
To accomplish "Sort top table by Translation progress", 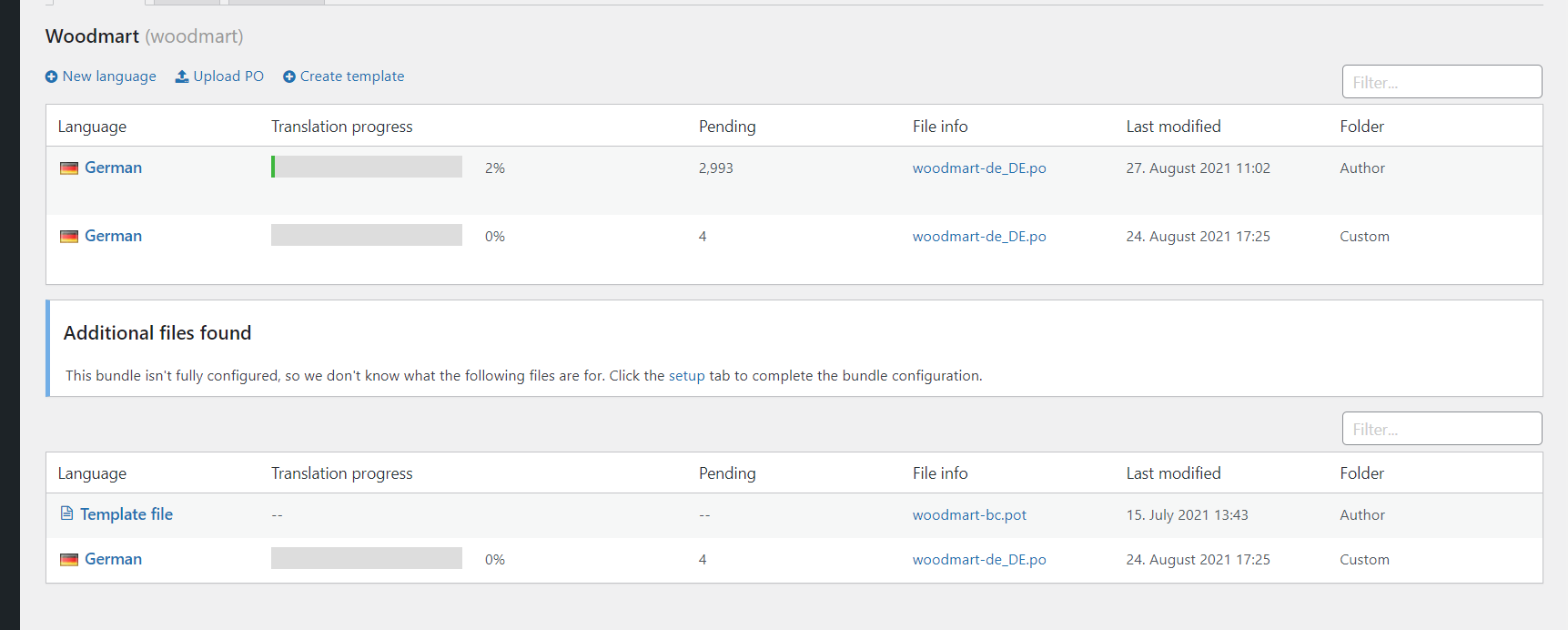I will (341, 127).
